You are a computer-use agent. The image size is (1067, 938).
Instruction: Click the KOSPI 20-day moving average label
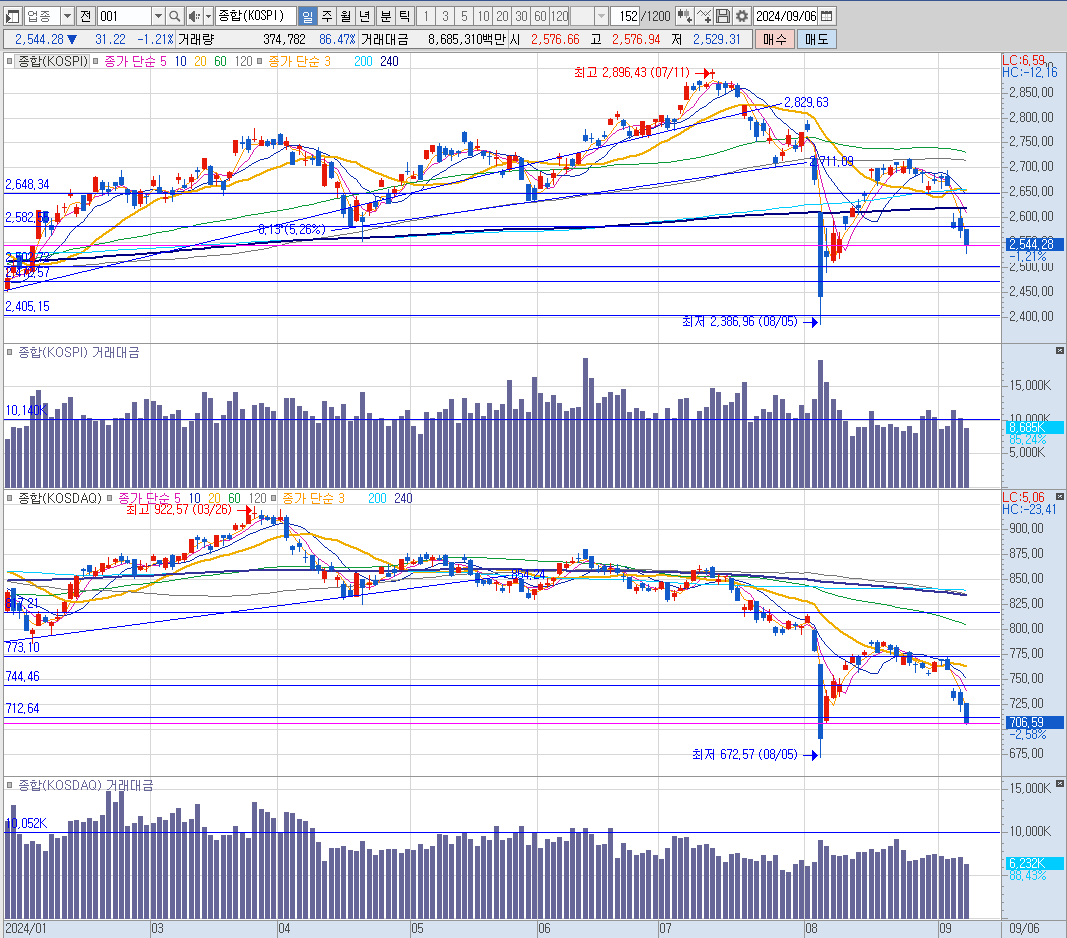[x=200, y=61]
